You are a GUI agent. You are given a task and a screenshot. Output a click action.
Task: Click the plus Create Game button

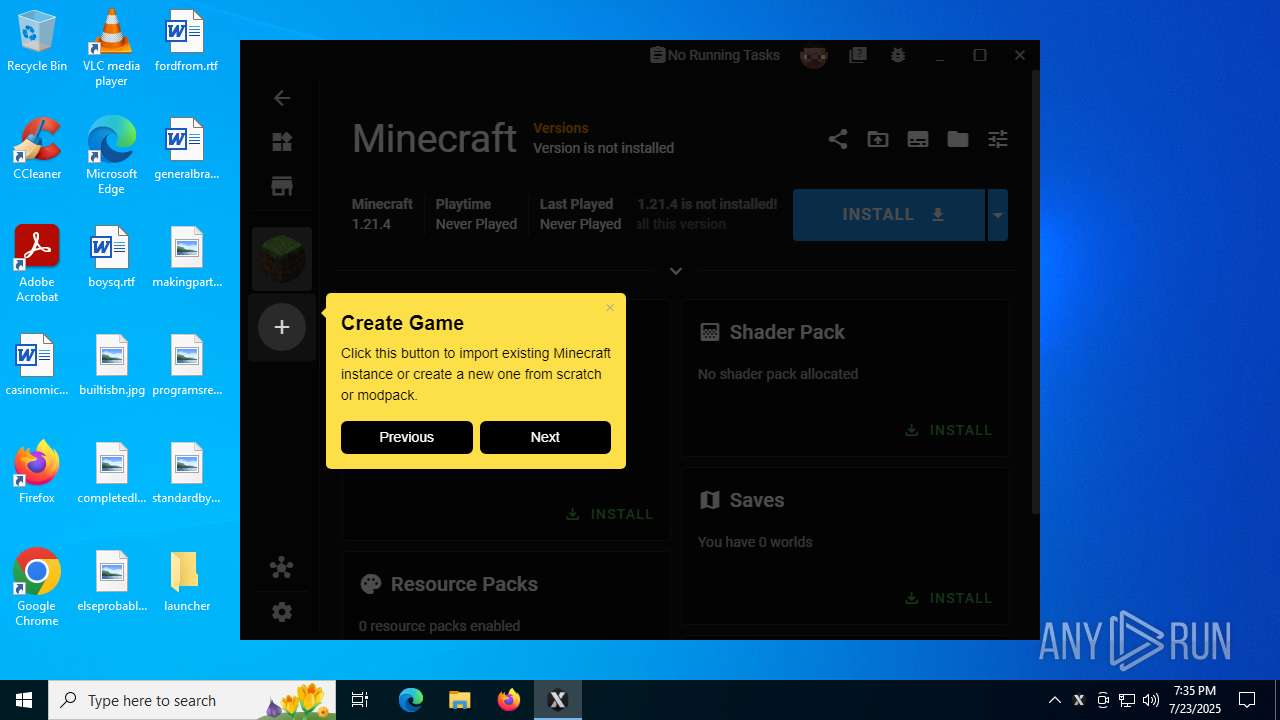[x=282, y=327]
